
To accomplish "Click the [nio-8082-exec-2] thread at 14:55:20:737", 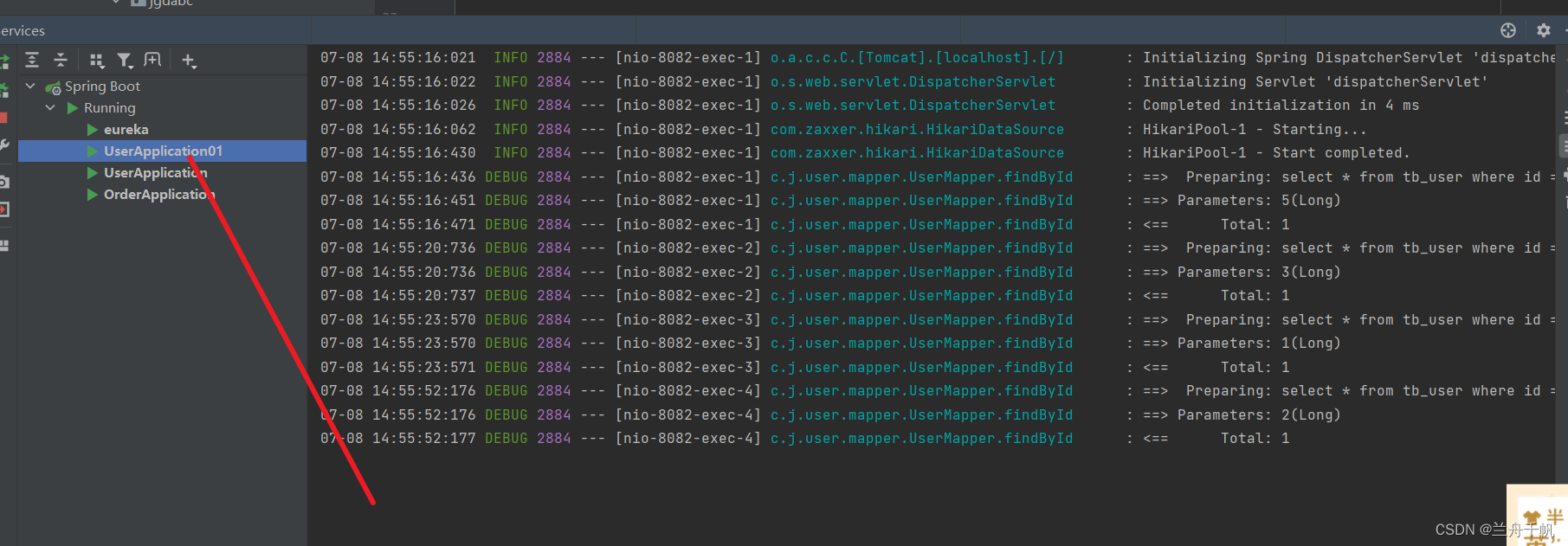I will point(688,295).
